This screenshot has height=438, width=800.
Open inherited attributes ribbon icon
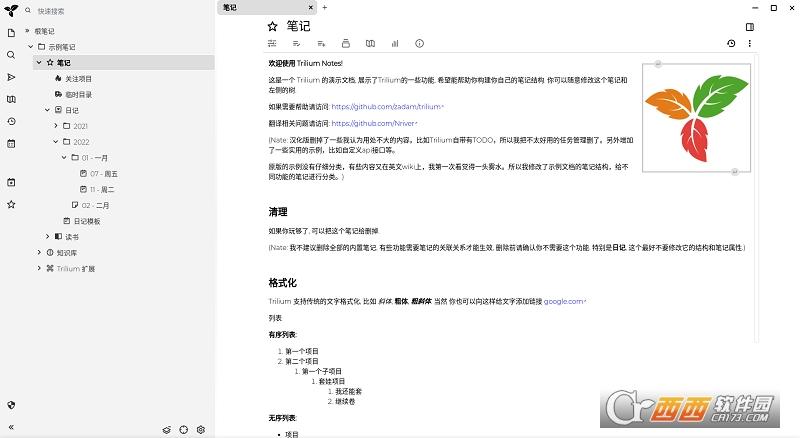tap(321, 43)
